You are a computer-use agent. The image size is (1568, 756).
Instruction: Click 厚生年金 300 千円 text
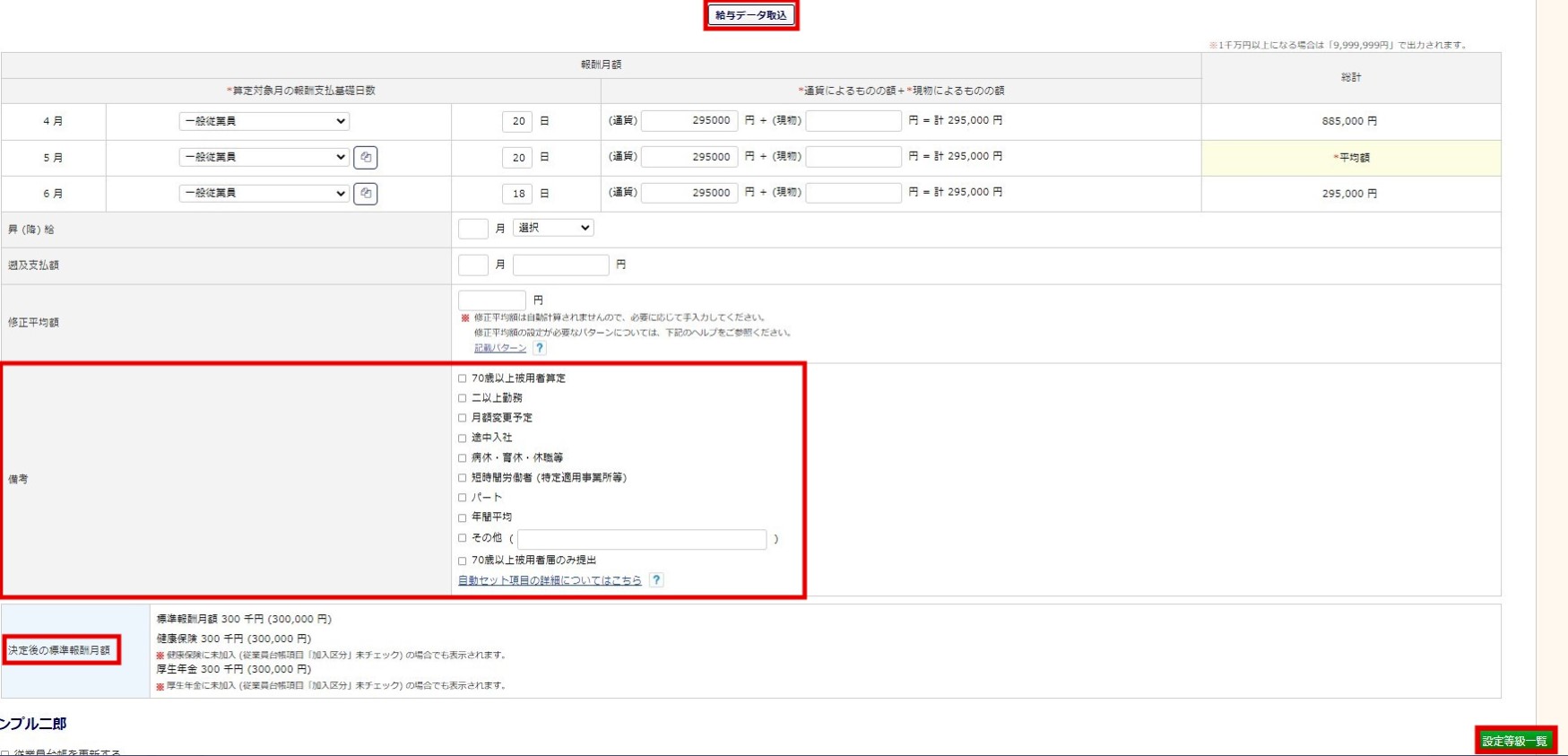click(234, 669)
